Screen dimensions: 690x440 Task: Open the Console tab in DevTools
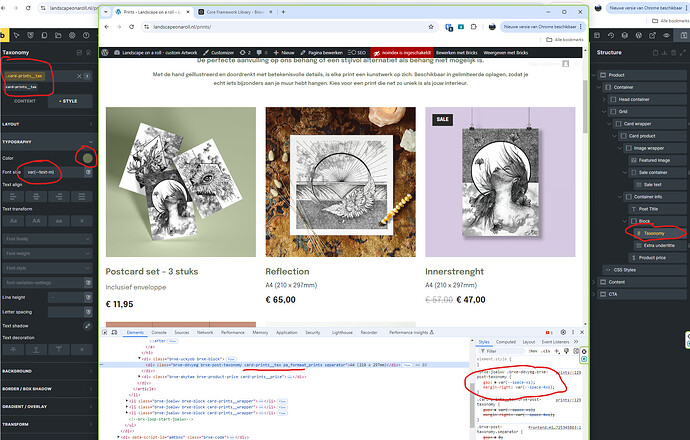[x=159, y=332]
